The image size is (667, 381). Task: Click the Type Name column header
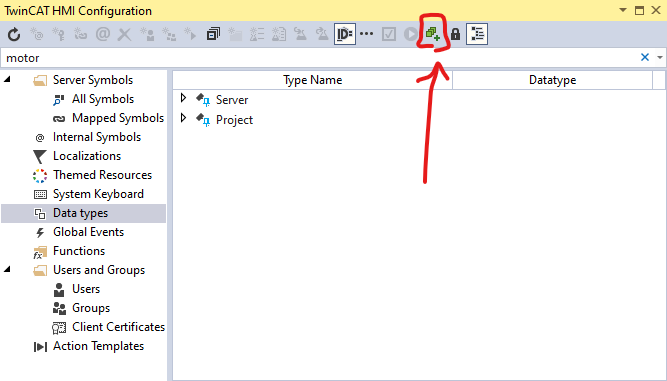313,80
